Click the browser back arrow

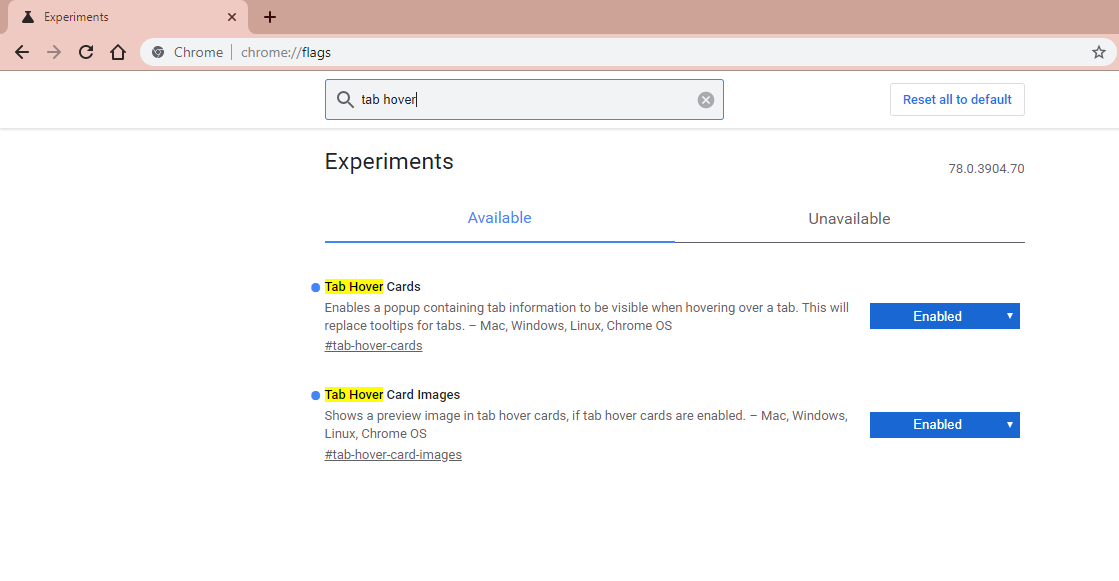[x=22, y=52]
